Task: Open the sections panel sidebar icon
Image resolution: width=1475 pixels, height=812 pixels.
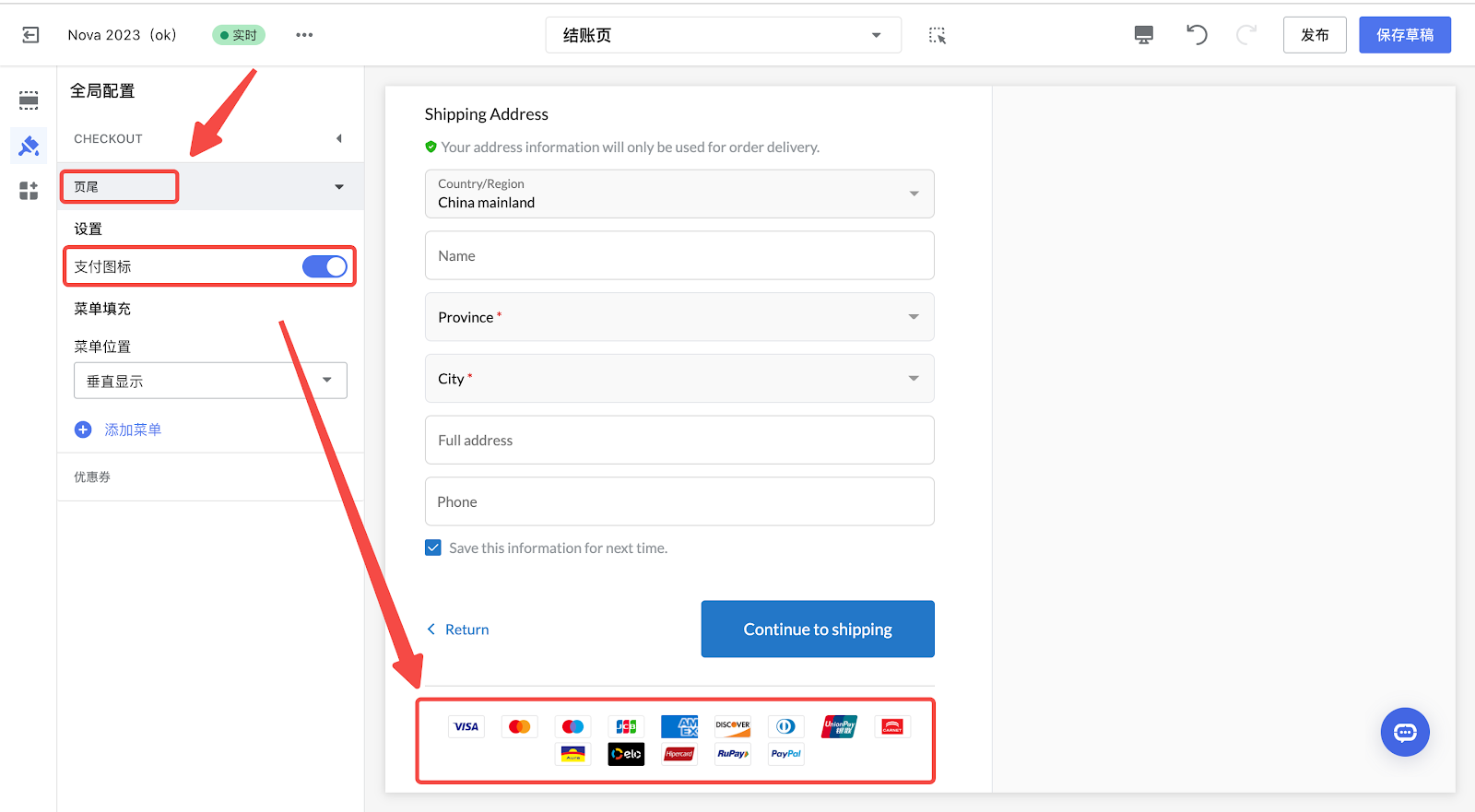Action: pyautogui.click(x=29, y=100)
